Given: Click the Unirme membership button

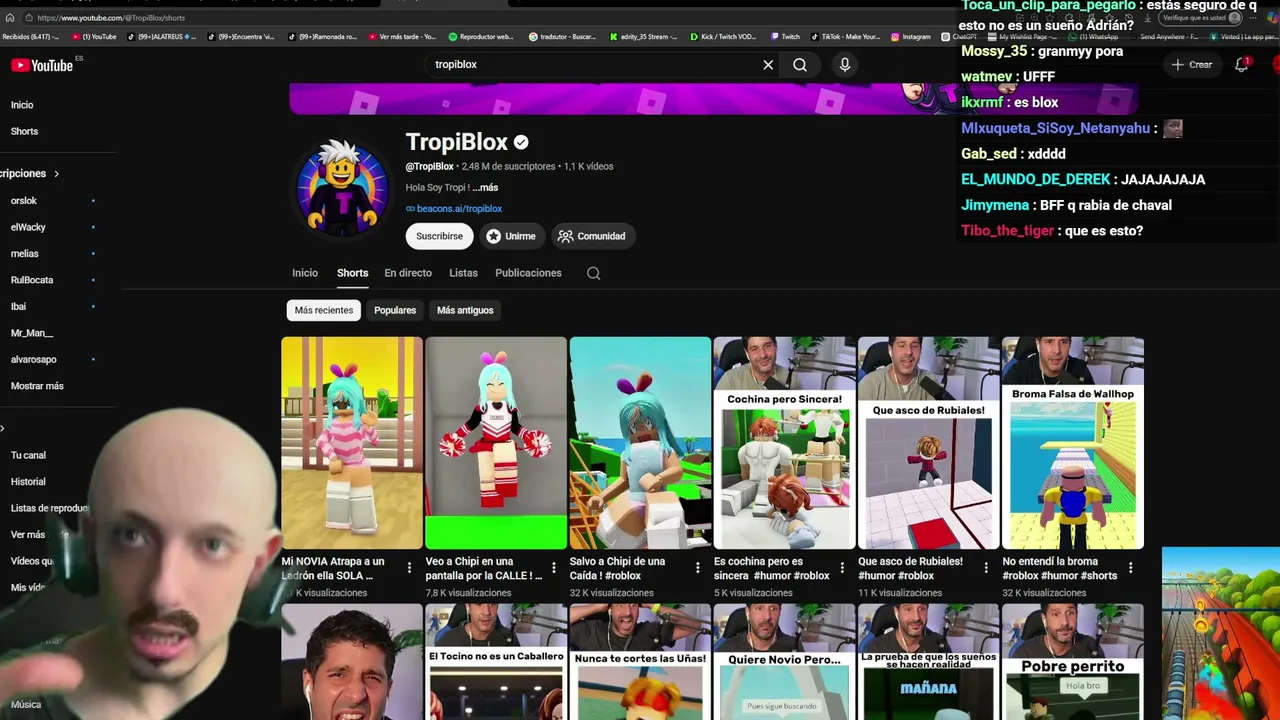Looking at the screenshot, I should pos(511,236).
